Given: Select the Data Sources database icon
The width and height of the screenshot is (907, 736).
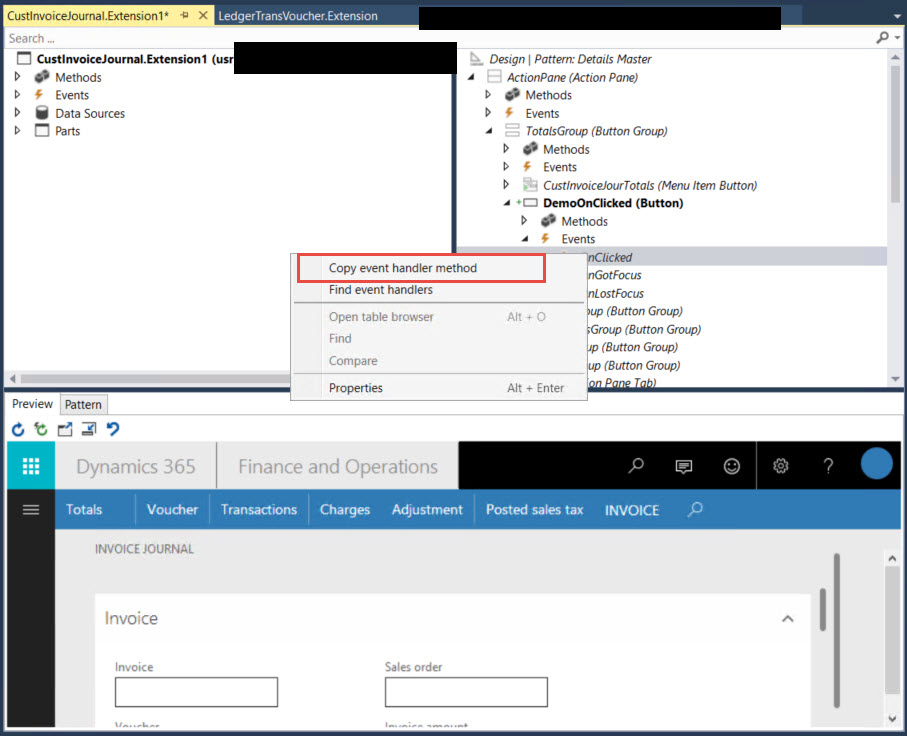Looking at the screenshot, I should point(40,113).
